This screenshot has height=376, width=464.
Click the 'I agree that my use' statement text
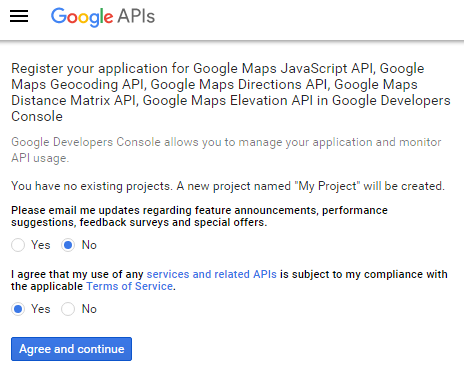[x=229, y=280]
